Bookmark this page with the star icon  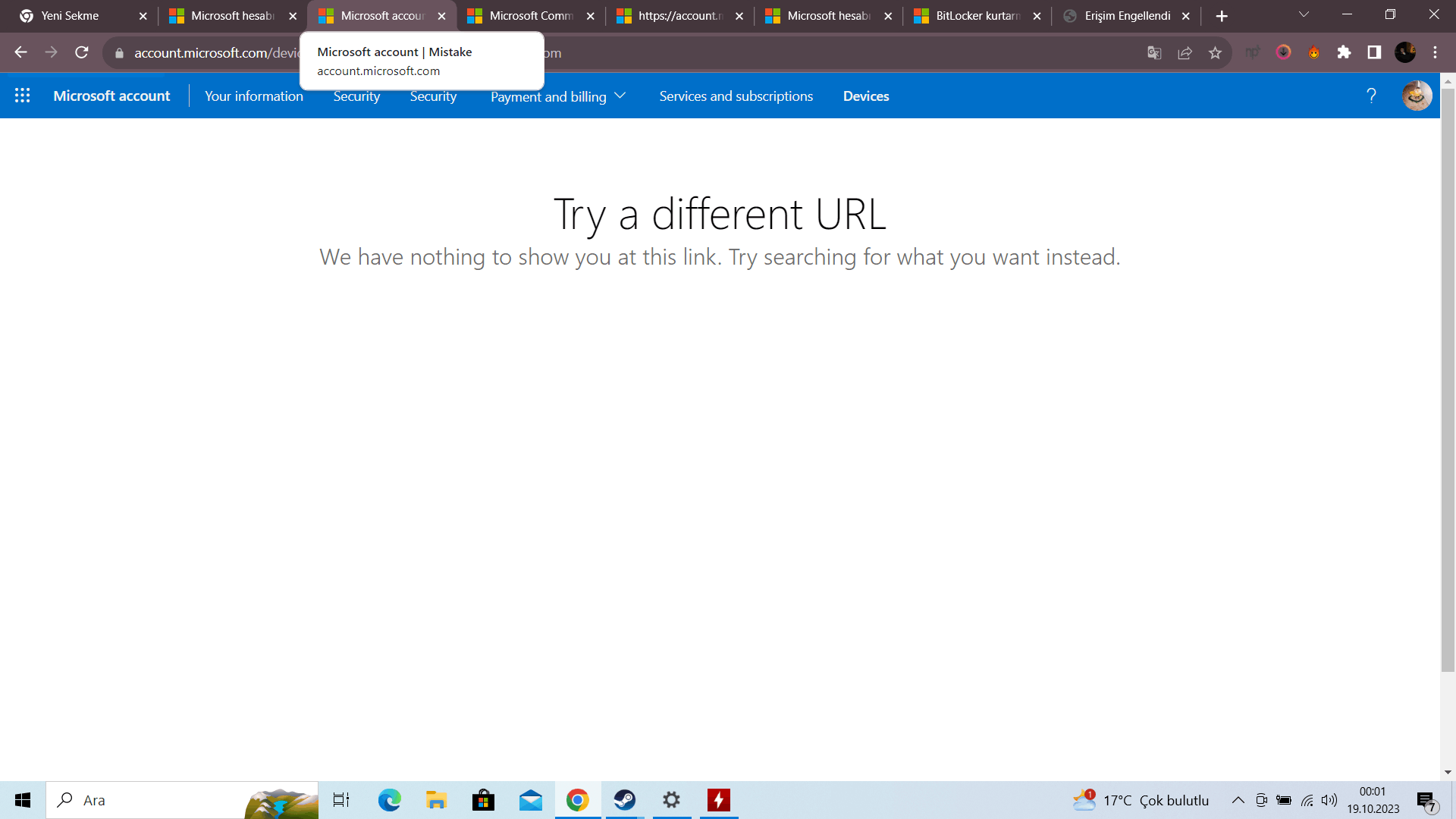tap(1216, 52)
